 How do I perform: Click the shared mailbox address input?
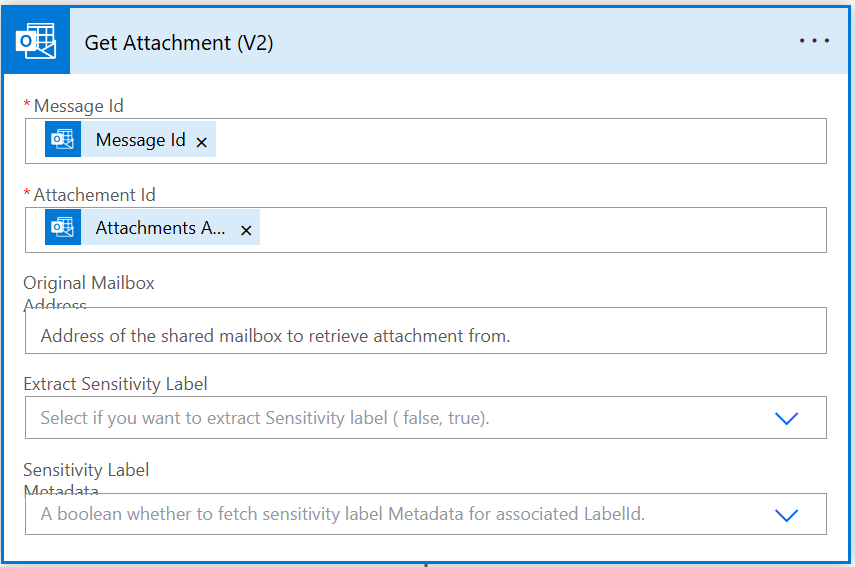(x=426, y=336)
